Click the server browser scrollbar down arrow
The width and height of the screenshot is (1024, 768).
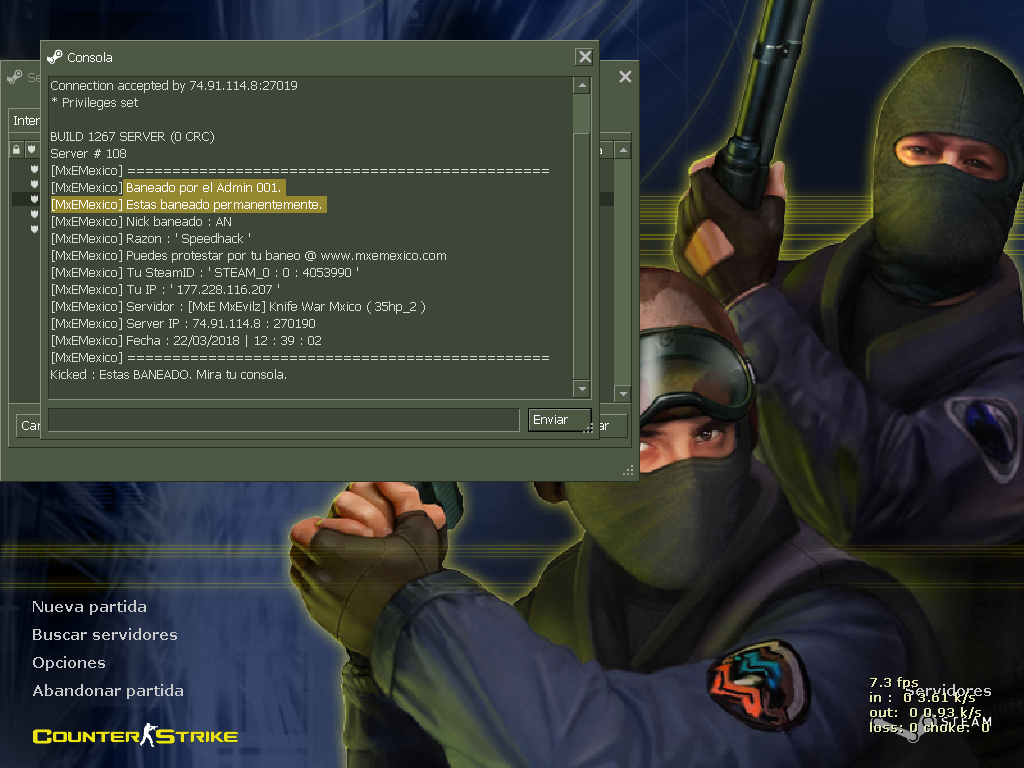click(x=623, y=394)
